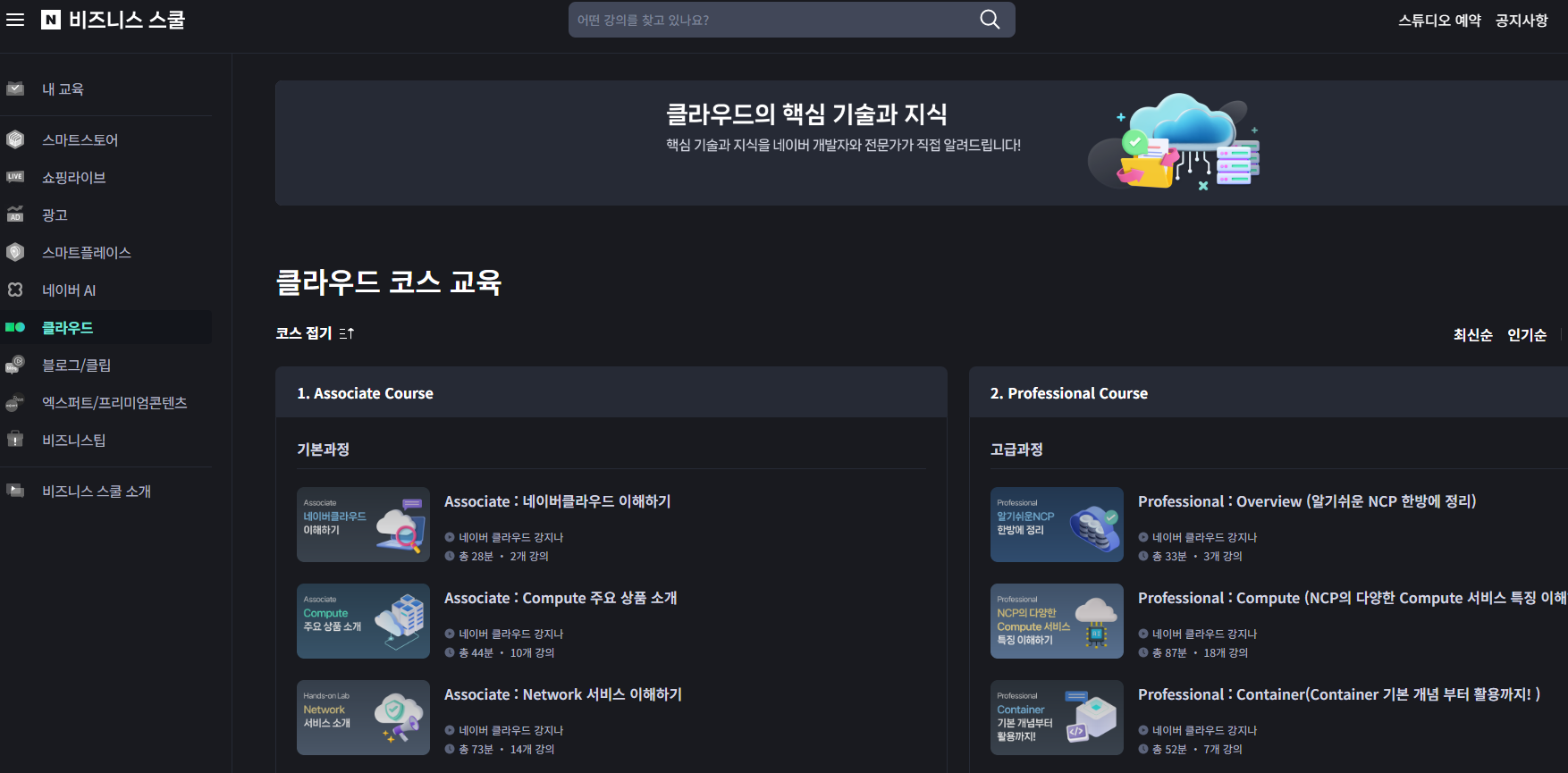Click the search magnifier icon
Screen dimensions: 1568x773
pos(990,20)
